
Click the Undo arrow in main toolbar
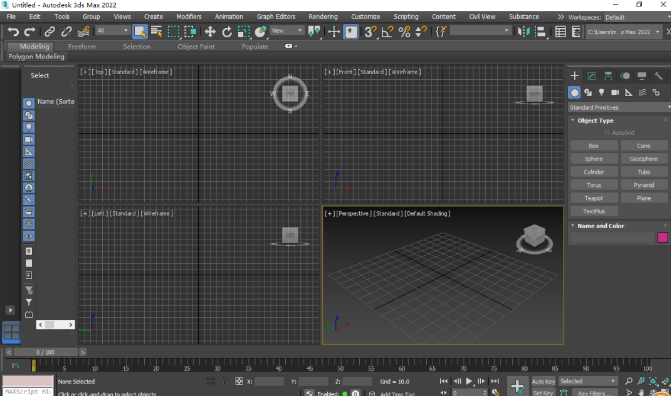coord(13,32)
